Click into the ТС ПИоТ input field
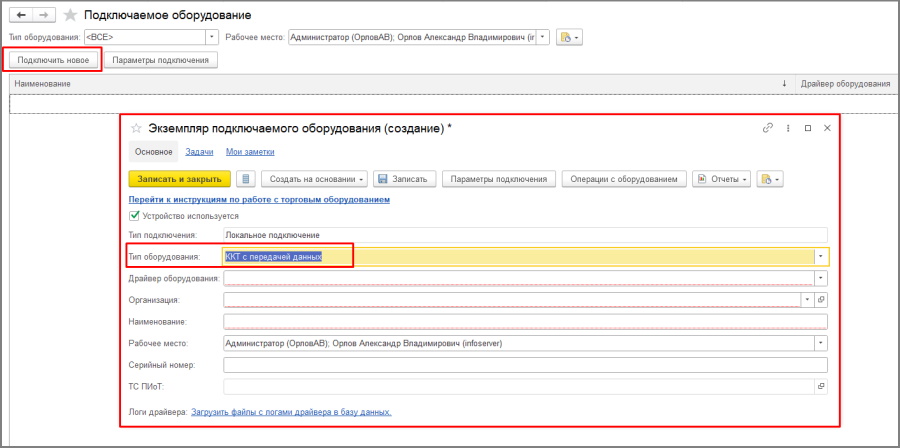Image resolution: width=900 pixels, height=448 pixels. (519, 387)
